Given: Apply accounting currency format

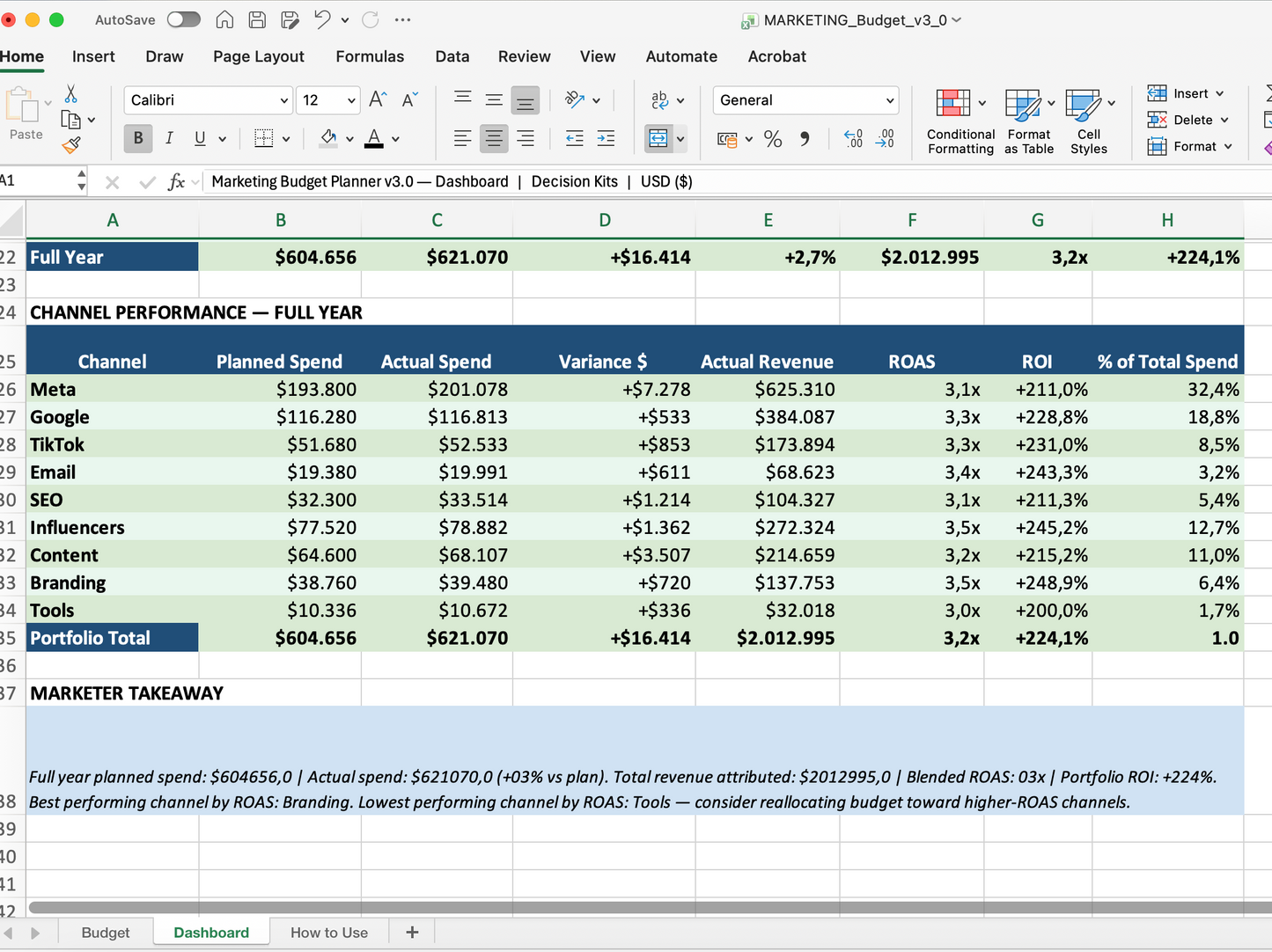Looking at the screenshot, I should pyautogui.click(x=727, y=139).
